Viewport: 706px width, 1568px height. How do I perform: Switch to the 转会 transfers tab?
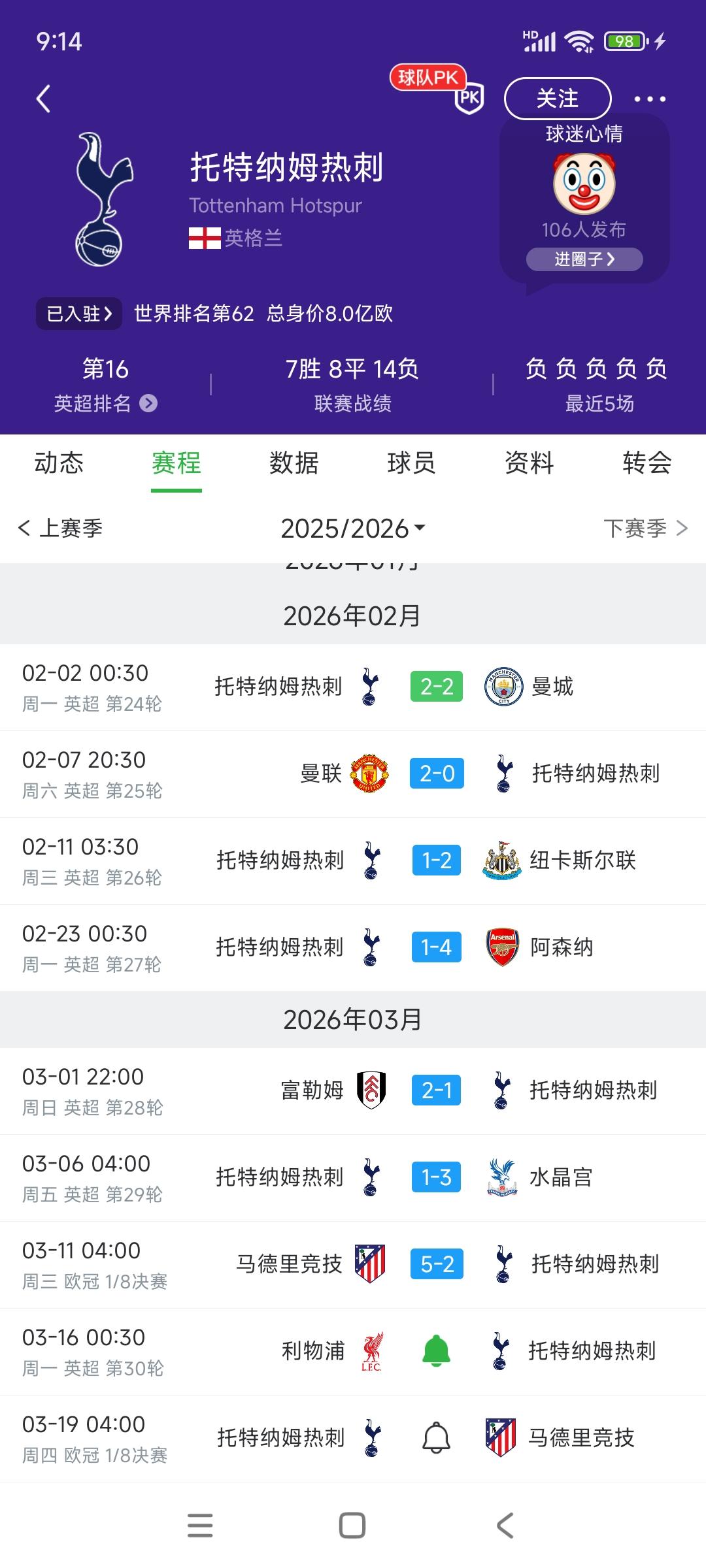pyautogui.click(x=647, y=463)
